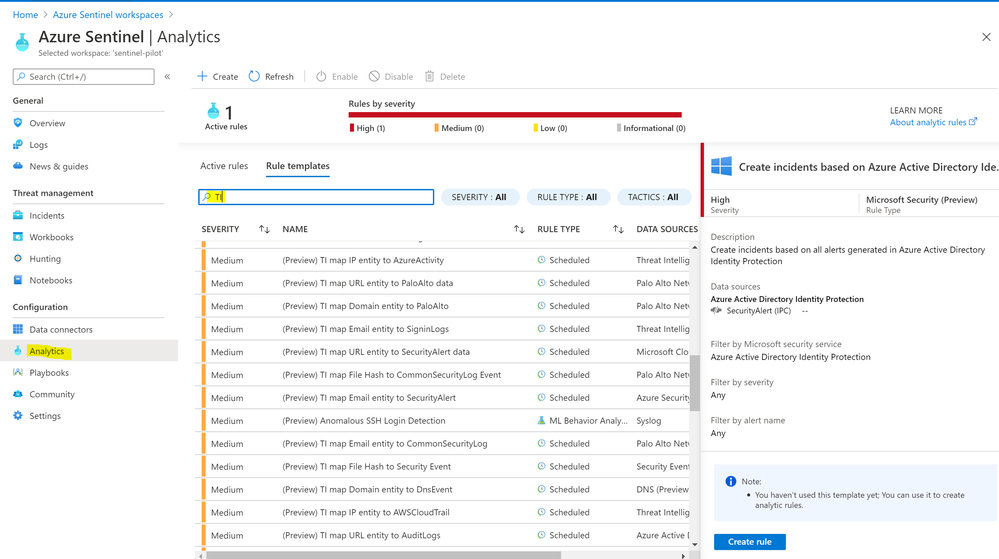The image size is (999, 559).
Task: Open Azure Sentinel workspaces breadcrumb
Action: click(x=108, y=15)
